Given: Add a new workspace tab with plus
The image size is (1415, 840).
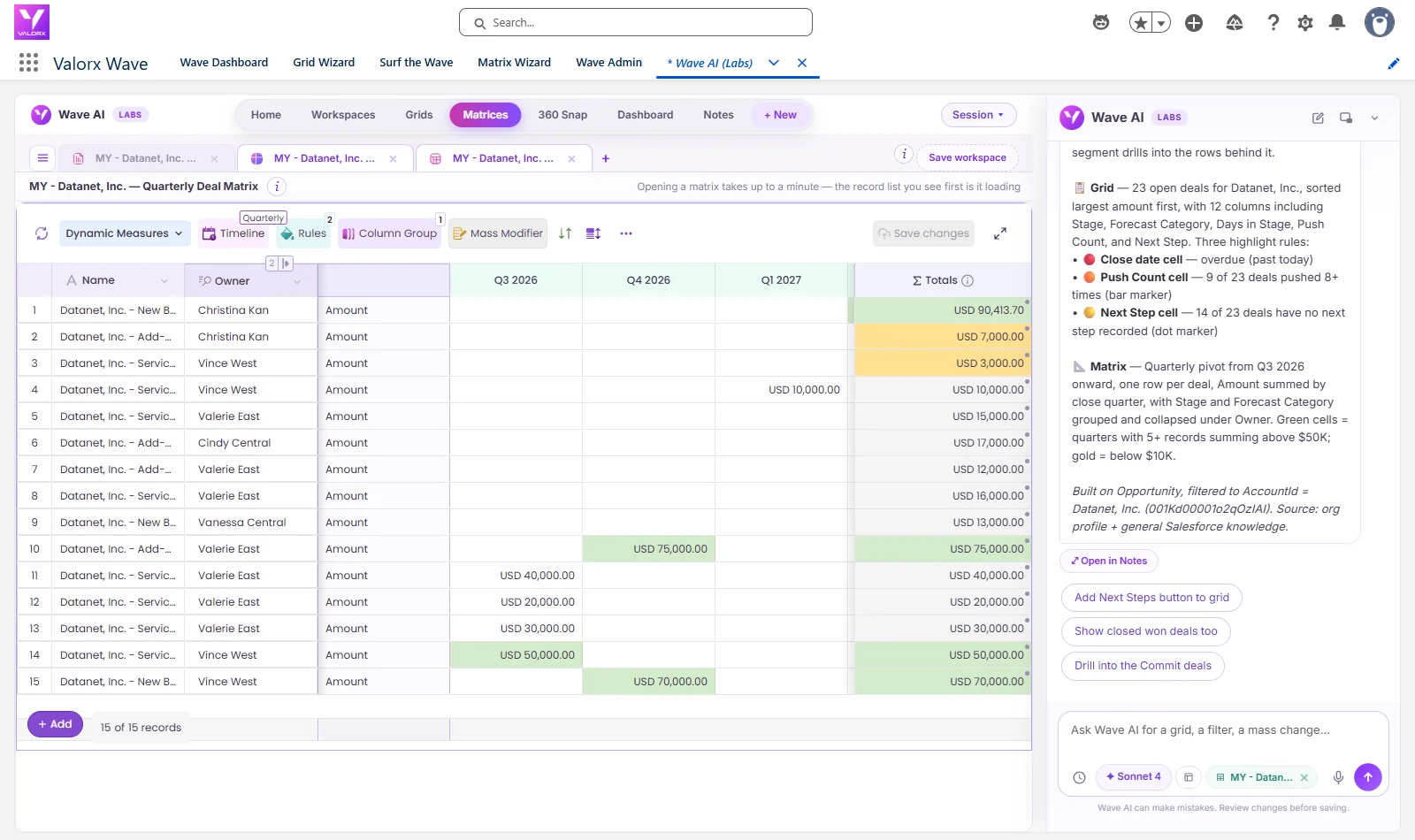Looking at the screenshot, I should point(606,158).
